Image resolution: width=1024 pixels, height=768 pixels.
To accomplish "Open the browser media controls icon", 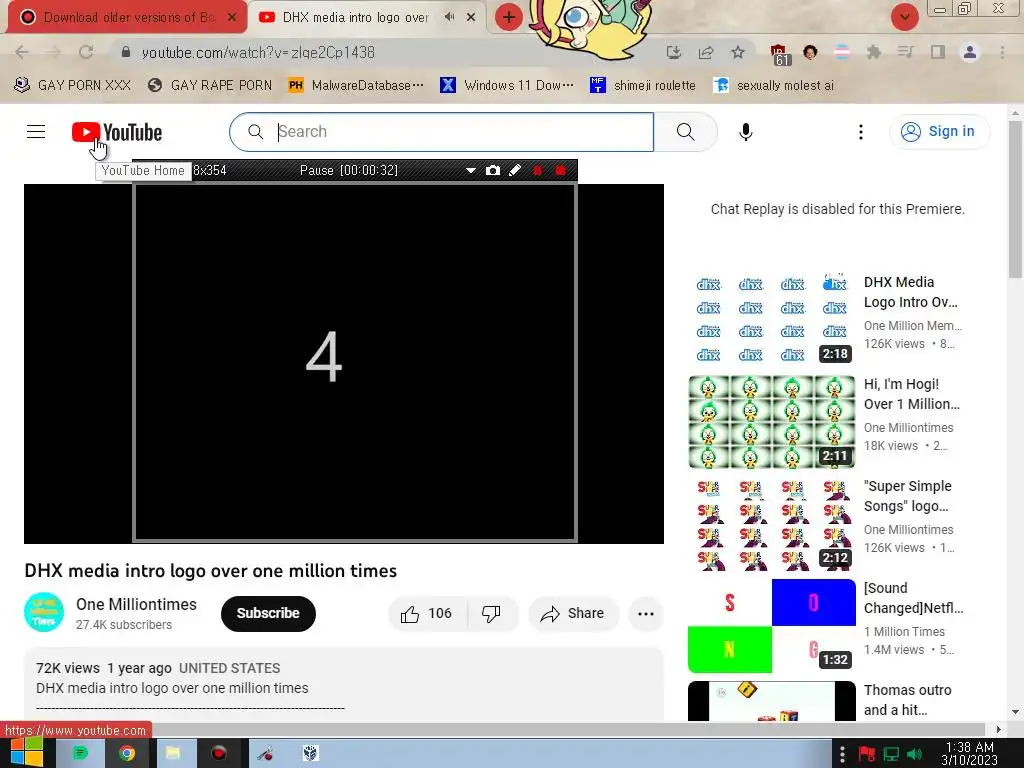I will [x=906, y=52].
